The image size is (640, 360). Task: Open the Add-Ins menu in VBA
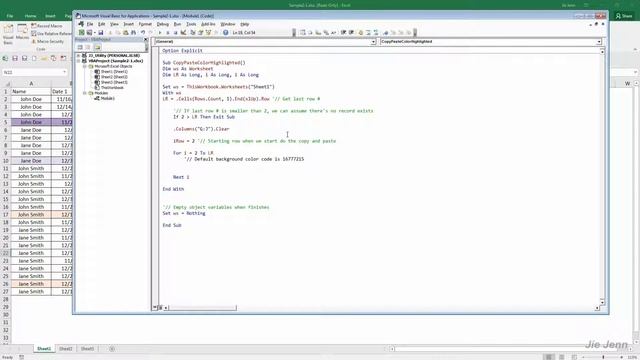pos(208,24)
